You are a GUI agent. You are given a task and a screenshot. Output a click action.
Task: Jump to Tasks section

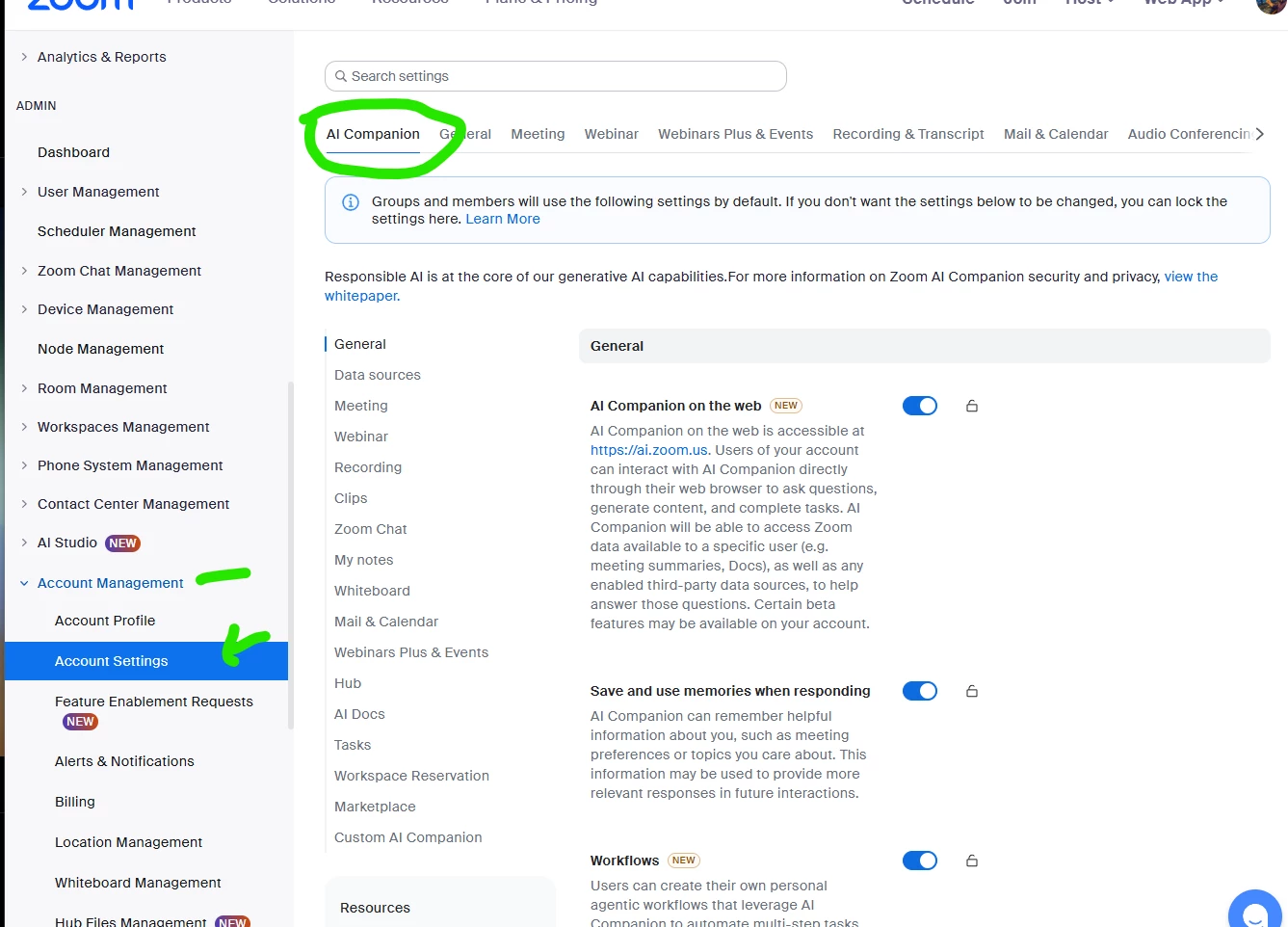(353, 745)
